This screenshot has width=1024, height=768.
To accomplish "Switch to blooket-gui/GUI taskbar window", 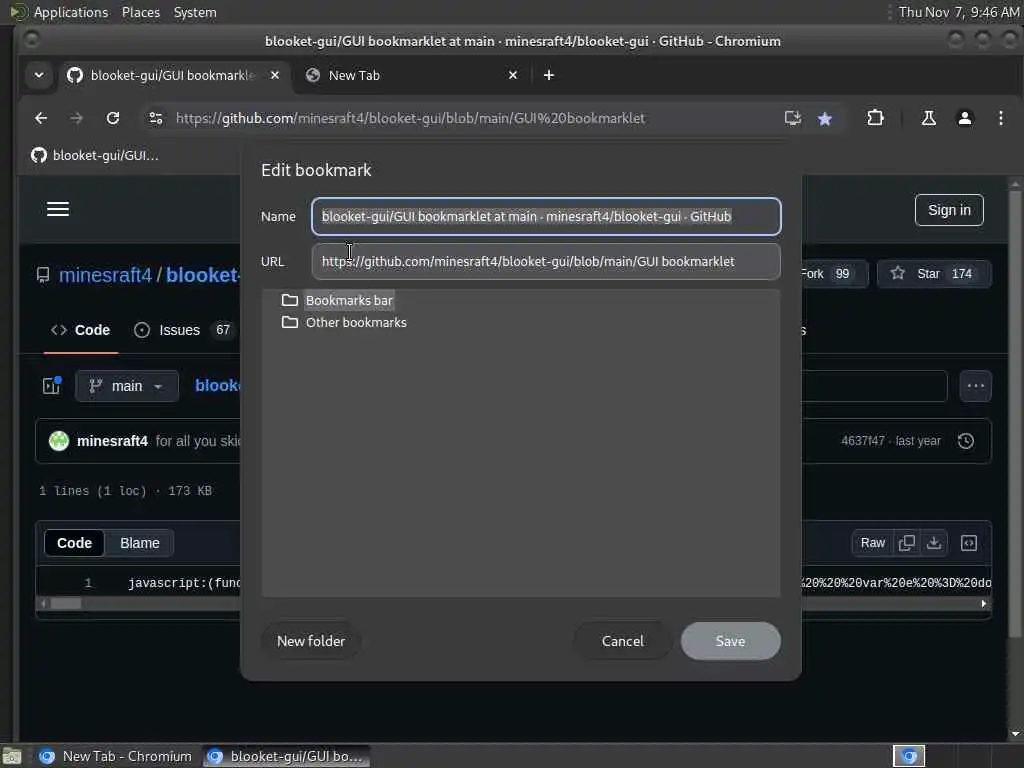I will (286, 756).
